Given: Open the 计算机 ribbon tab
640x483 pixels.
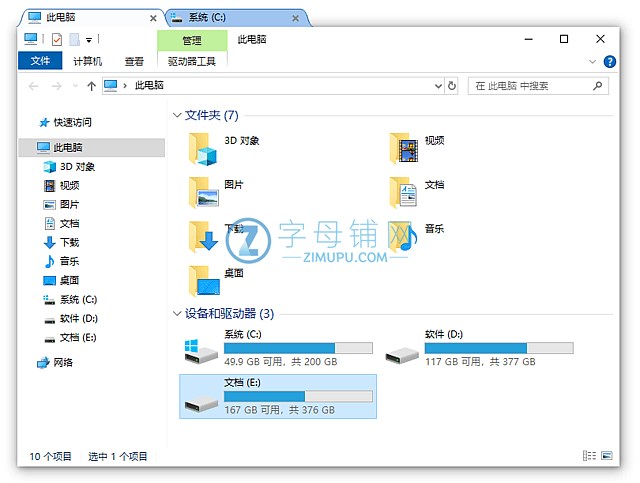Looking at the screenshot, I should 87,61.
